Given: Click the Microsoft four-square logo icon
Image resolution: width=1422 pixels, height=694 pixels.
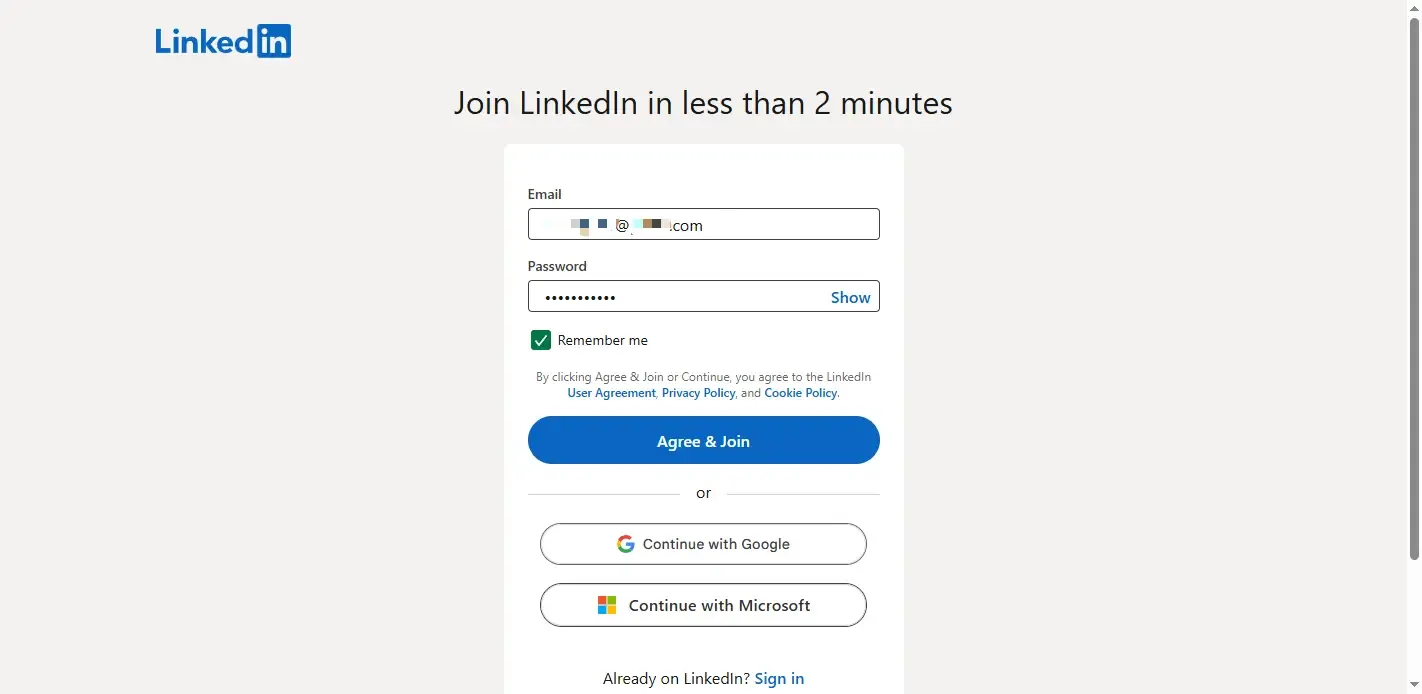Looking at the screenshot, I should coord(606,605).
